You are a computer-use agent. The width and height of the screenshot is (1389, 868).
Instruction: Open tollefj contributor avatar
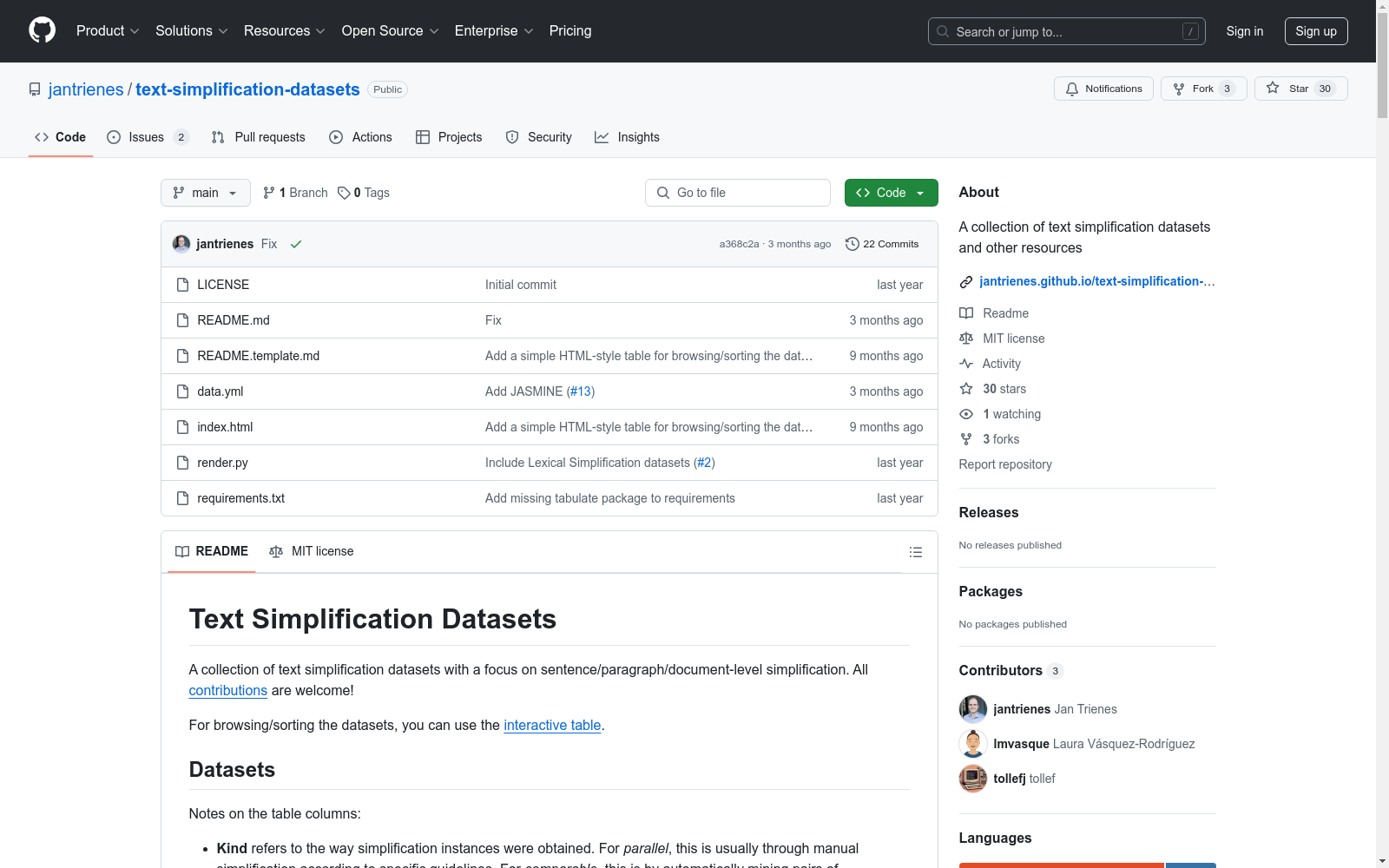973,779
